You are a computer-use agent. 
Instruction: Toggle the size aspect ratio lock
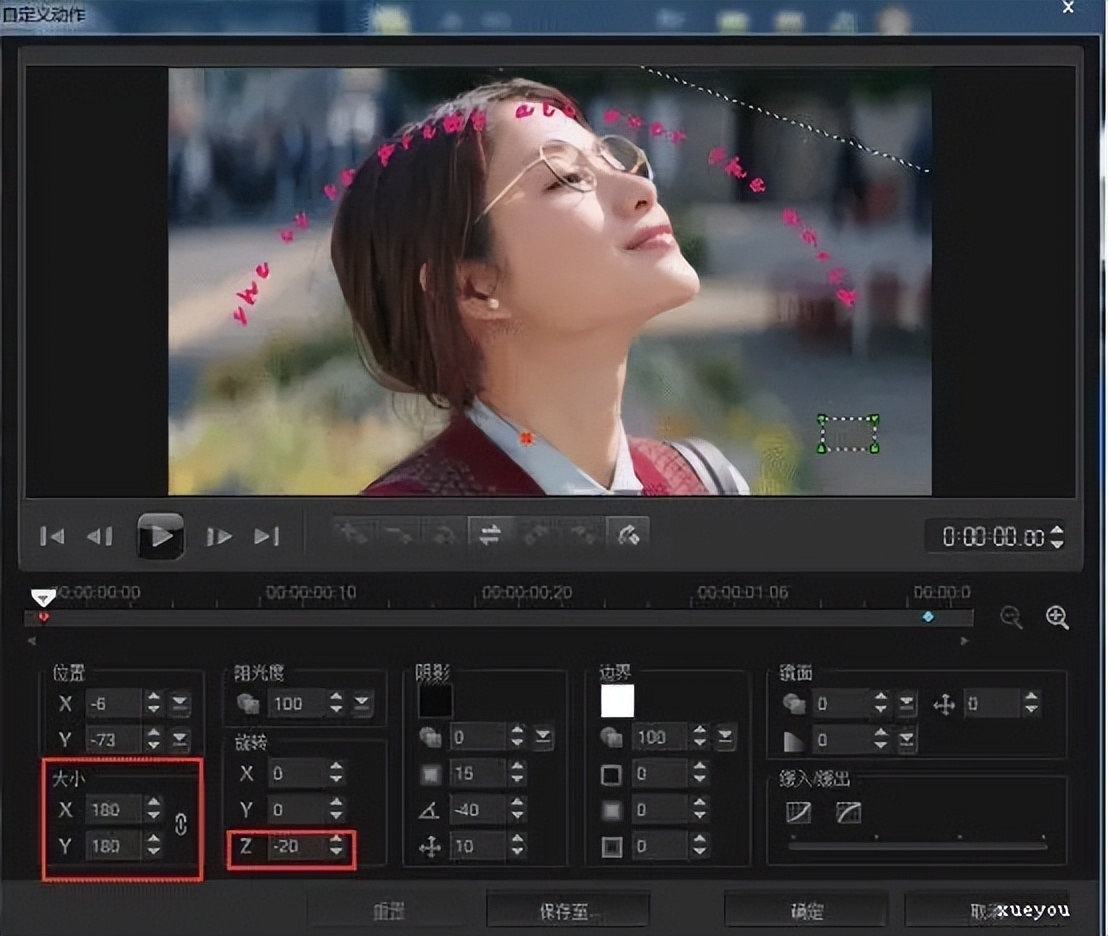pyautogui.click(x=180, y=825)
